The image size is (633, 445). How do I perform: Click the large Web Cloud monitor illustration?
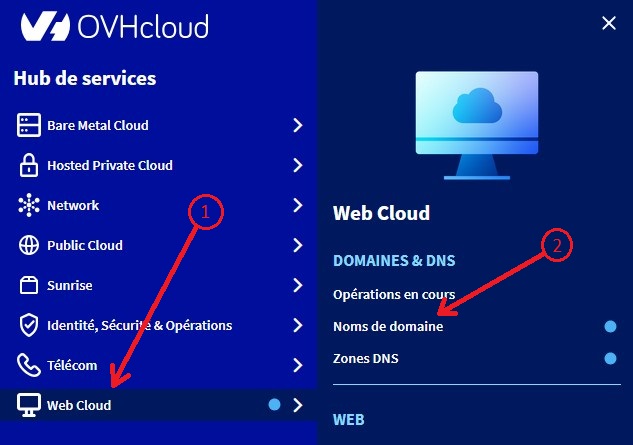[x=477, y=125]
